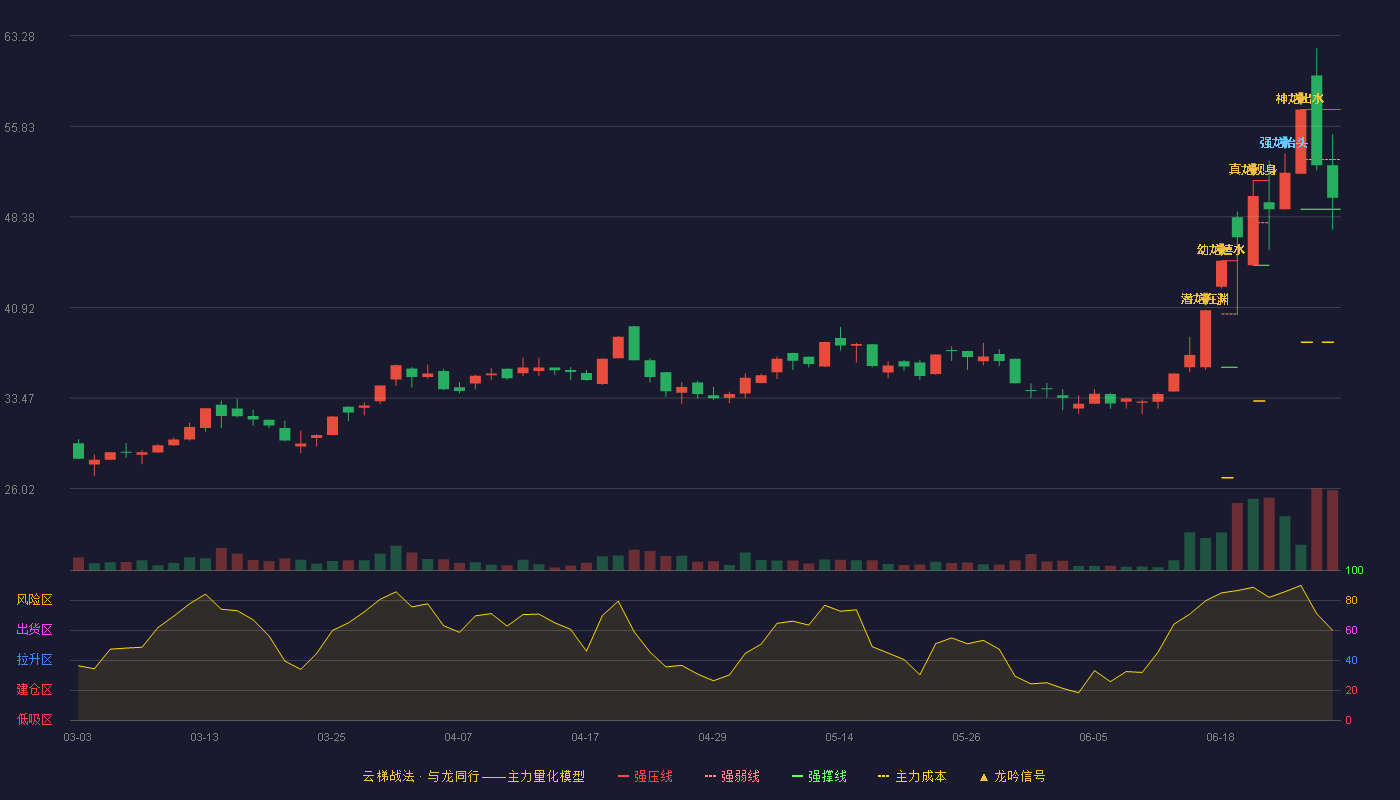Click the tallest red volume bar at the far right
This screenshot has width=1400, height=800.
click(x=1316, y=529)
